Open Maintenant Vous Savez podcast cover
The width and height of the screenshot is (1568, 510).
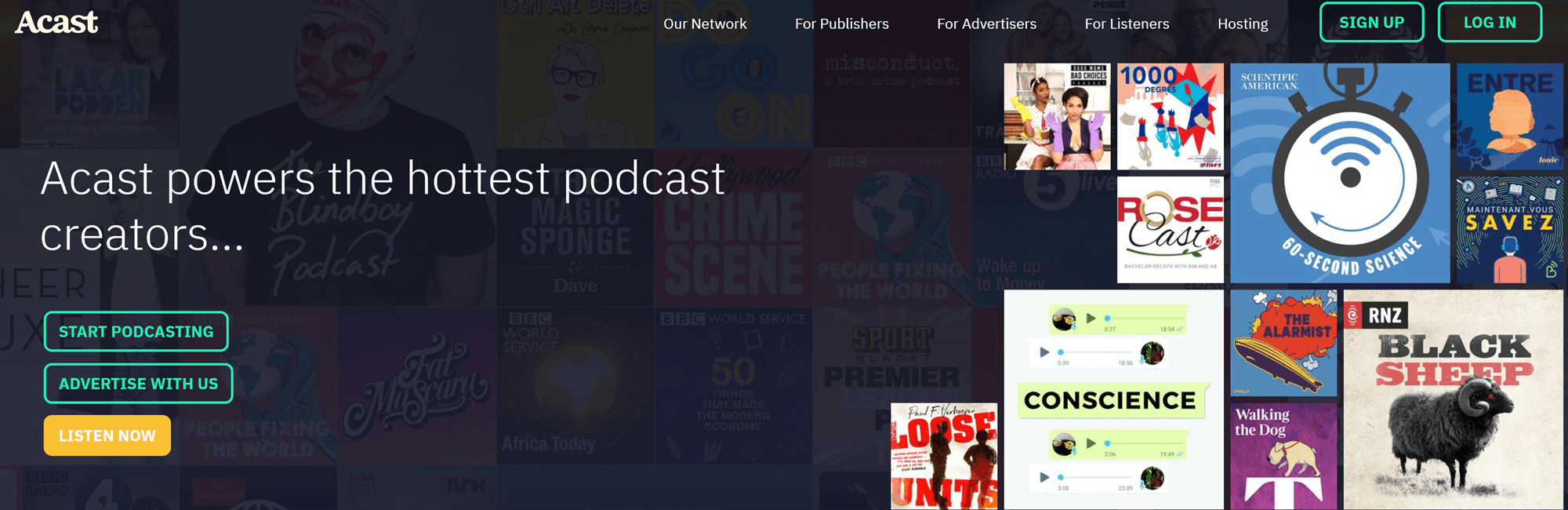1510,229
